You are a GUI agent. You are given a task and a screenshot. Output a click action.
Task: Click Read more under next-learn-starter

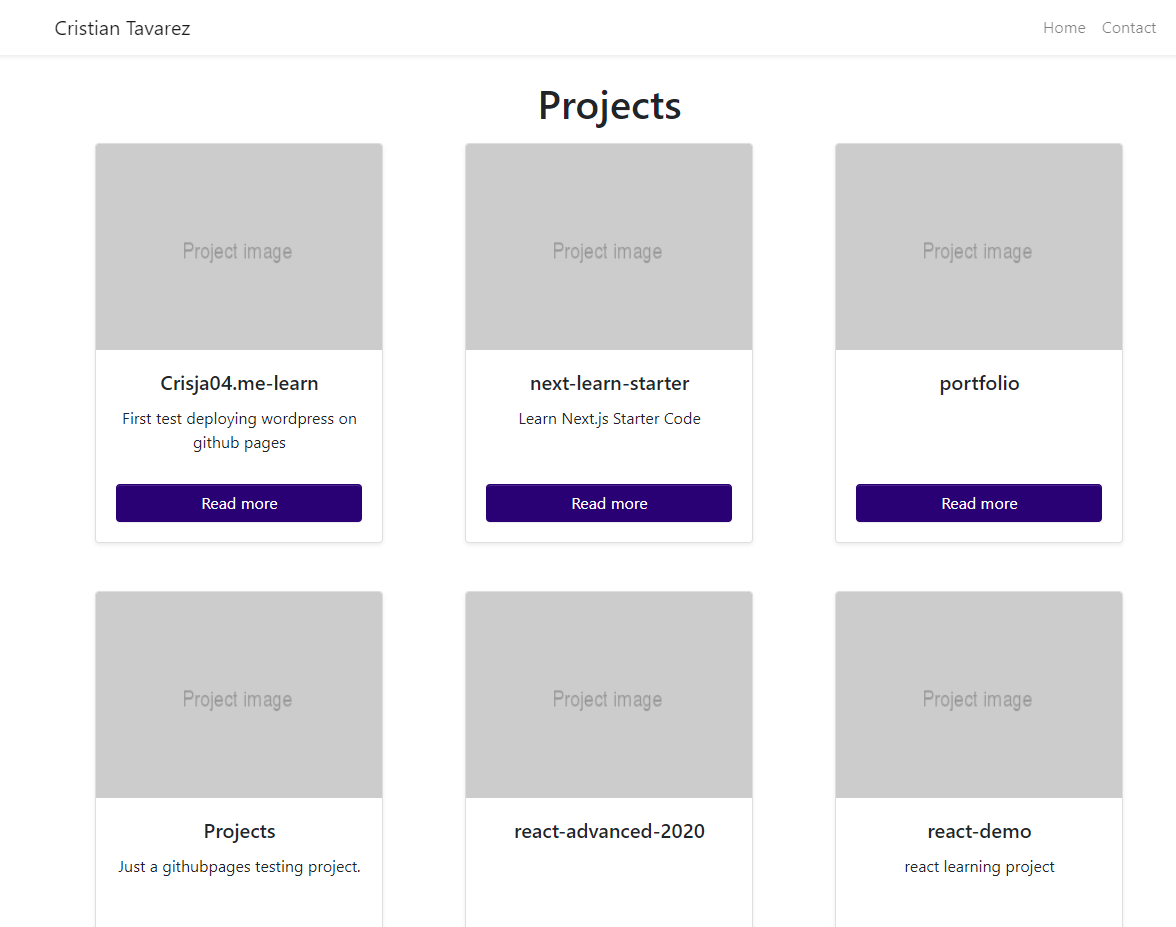pyautogui.click(x=608, y=503)
